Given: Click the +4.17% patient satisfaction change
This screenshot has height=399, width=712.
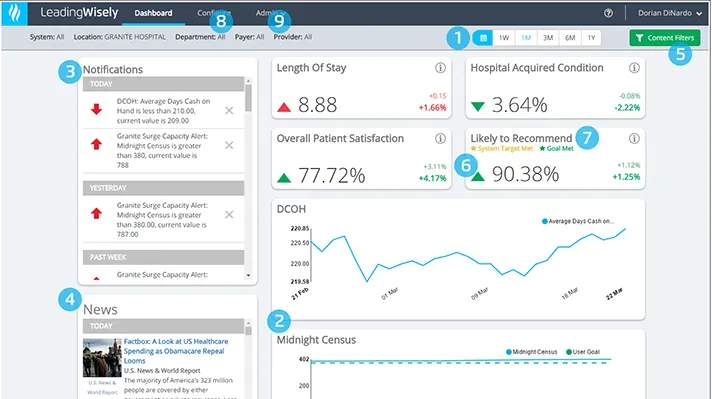Looking at the screenshot, I should click(432, 178).
